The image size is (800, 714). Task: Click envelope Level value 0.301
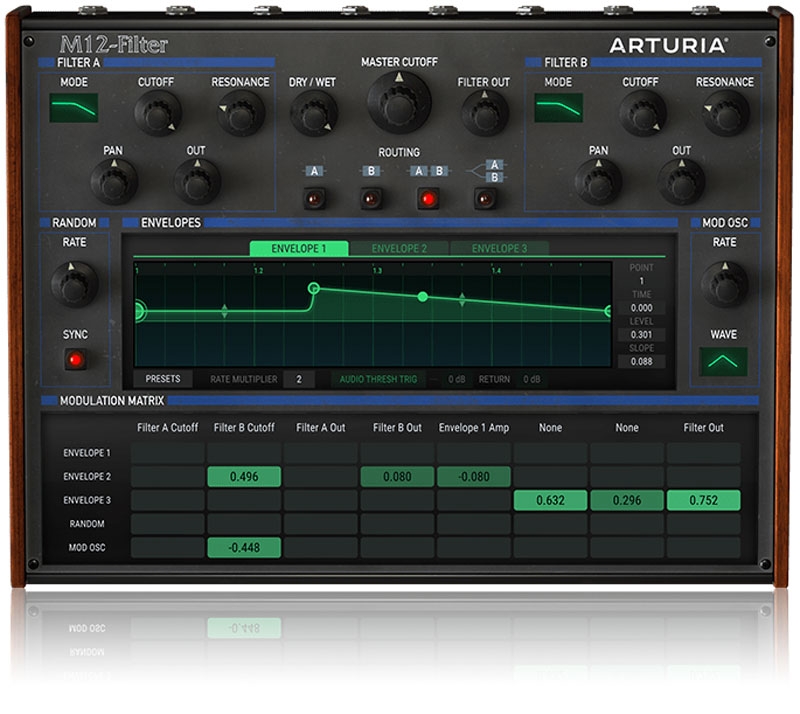[x=641, y=335]
